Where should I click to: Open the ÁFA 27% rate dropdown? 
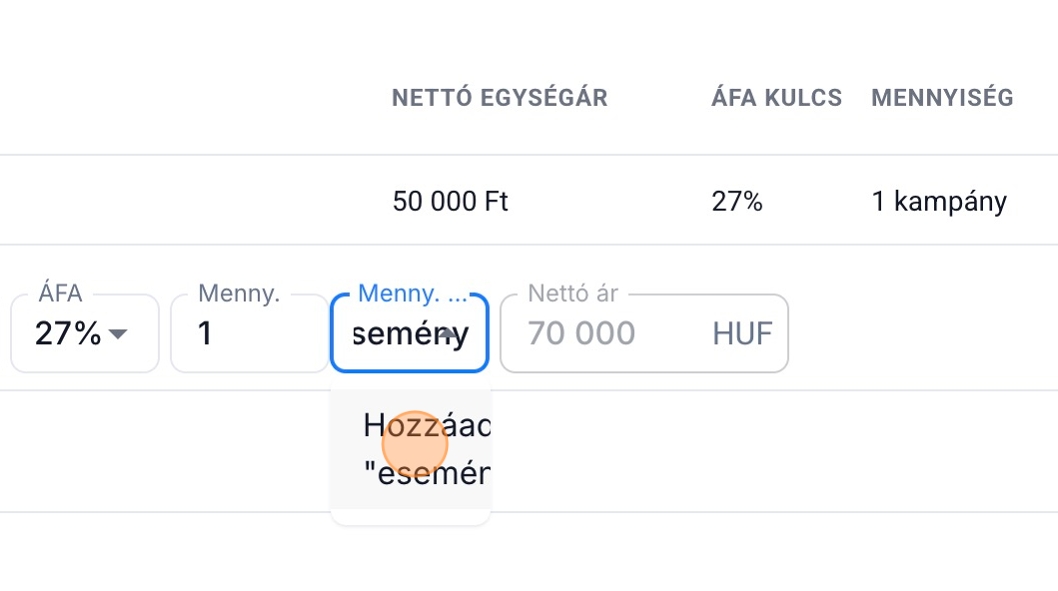[84, 333]
